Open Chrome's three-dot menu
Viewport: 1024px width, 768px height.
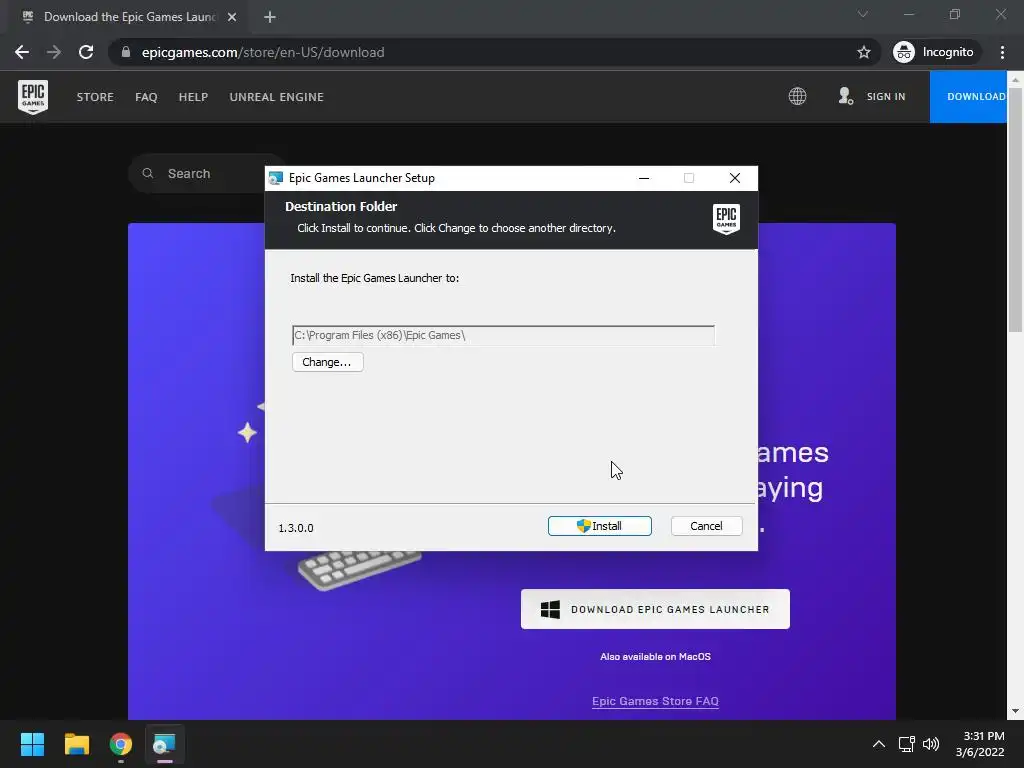pyautogui.click(x=1002, y=52)
